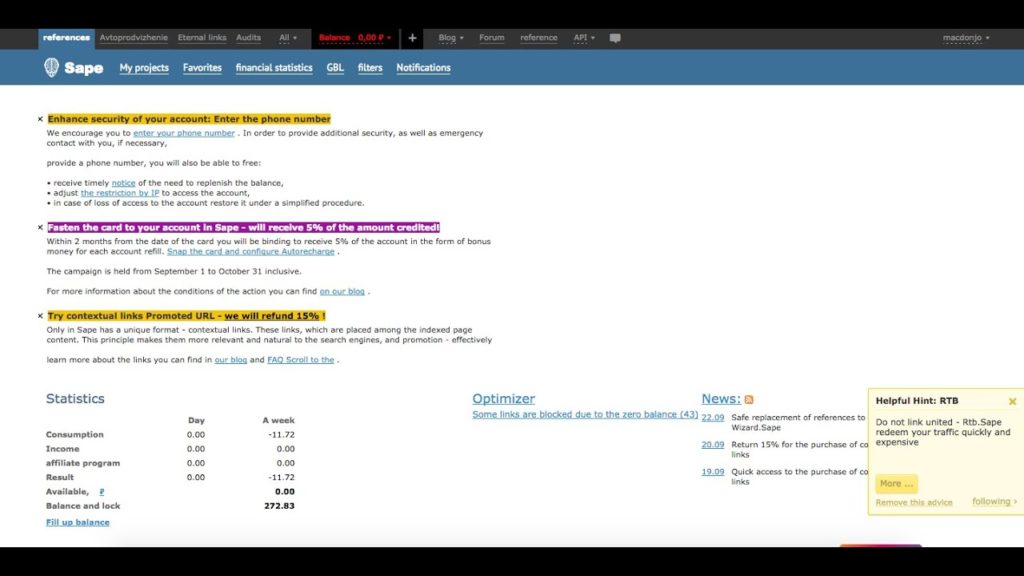1024x576 pixels.
Task: Switch to Avtoprodvizhenie tab
Action: click(x=133, y=38)
